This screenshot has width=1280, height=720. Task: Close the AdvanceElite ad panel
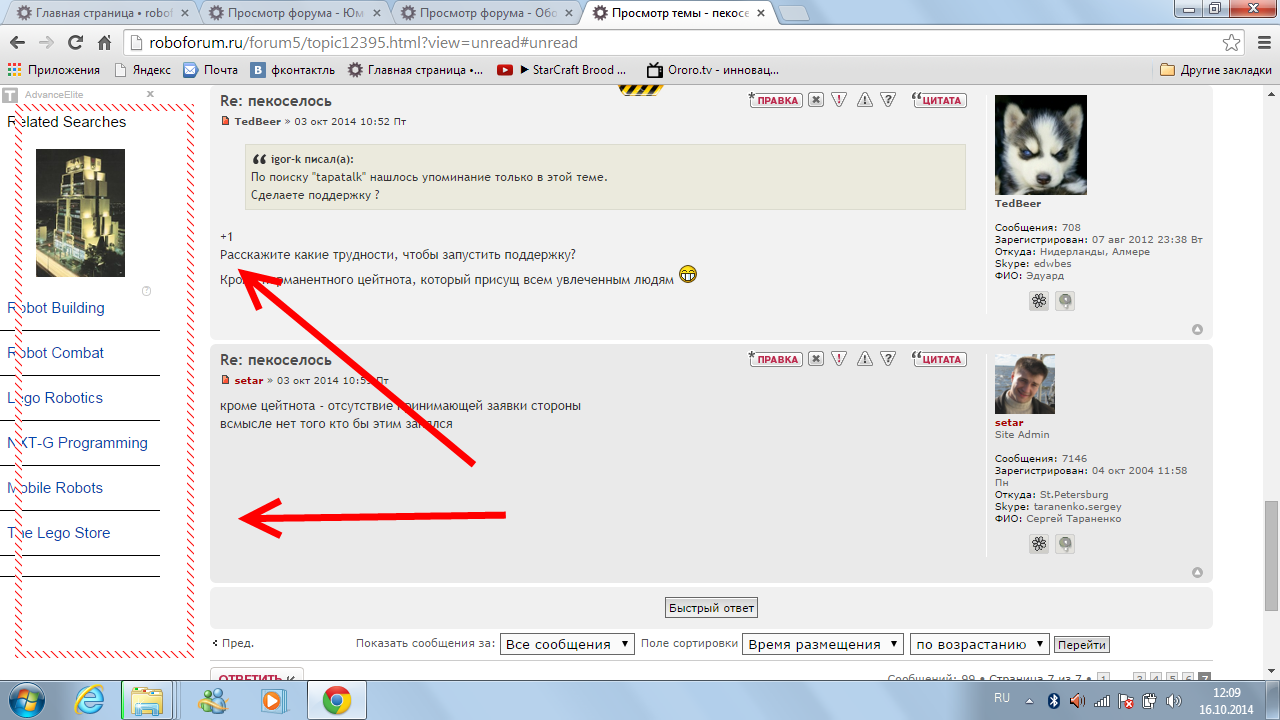coord(150,94)
